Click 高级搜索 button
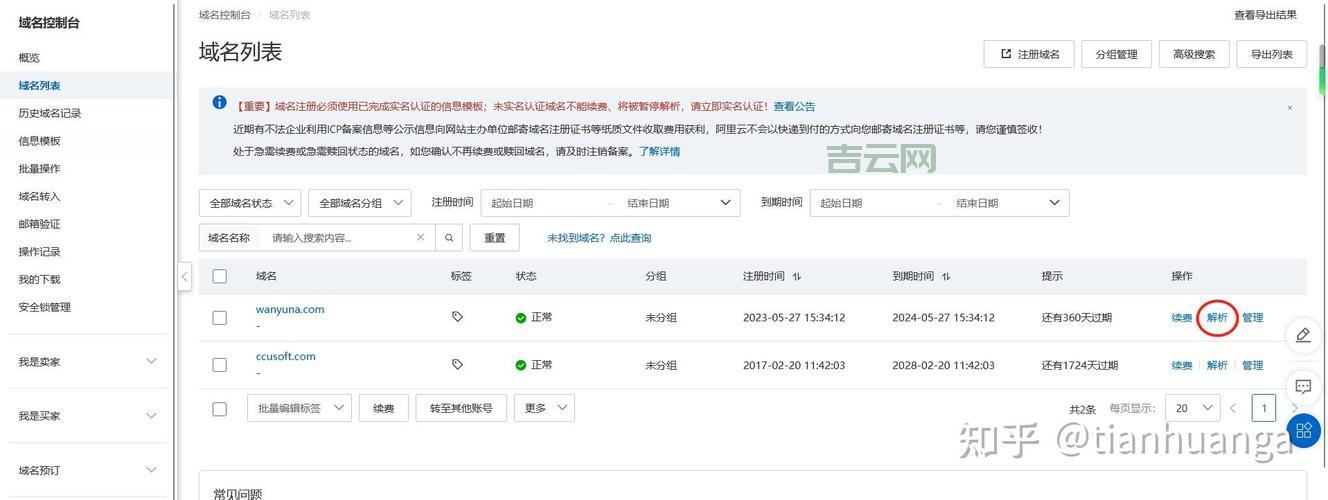Viewport: 1328px width, 500px height. [1194, 54]
